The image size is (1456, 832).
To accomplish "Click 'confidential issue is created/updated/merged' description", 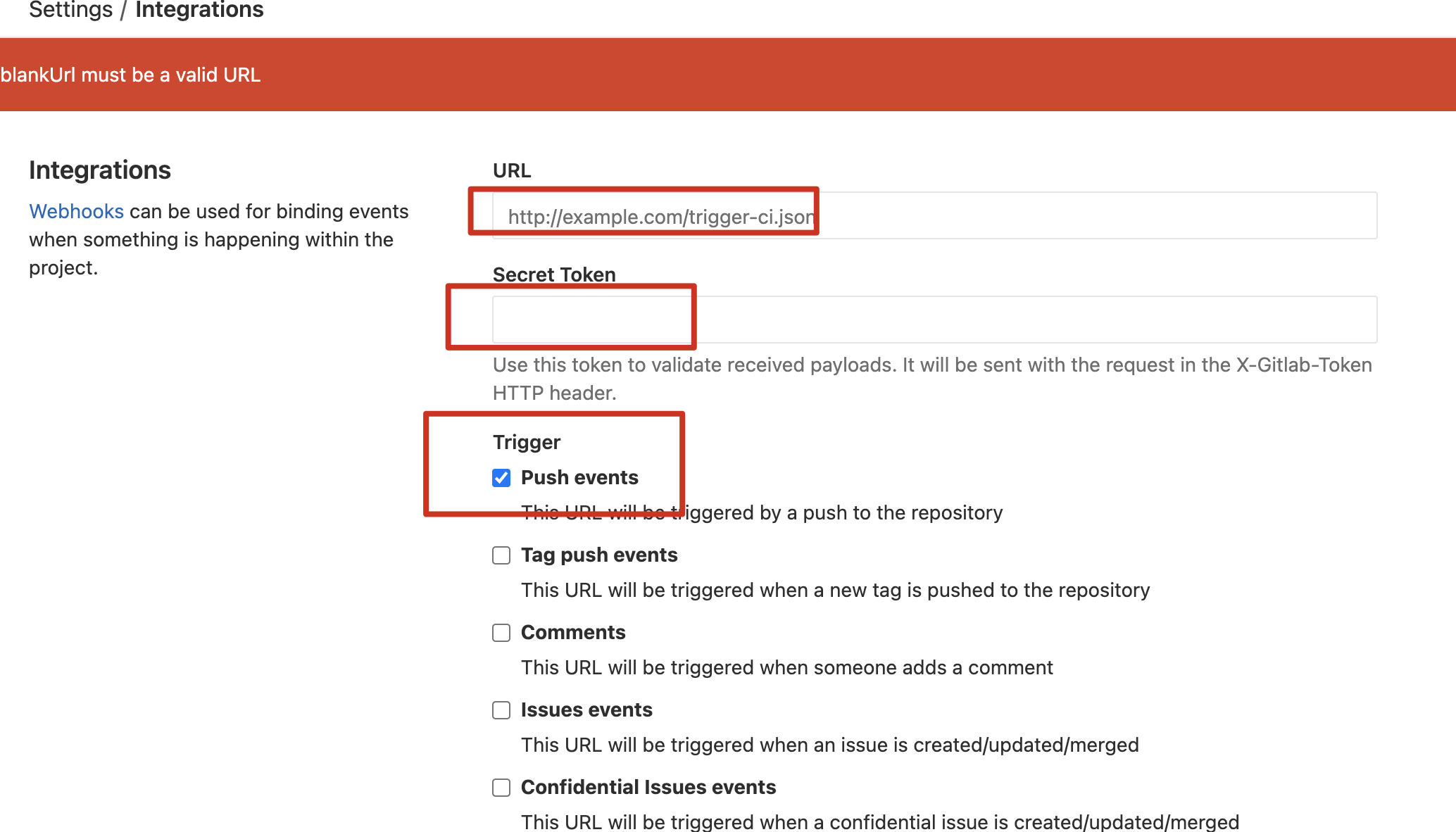I will click(x=1035, y=822).
